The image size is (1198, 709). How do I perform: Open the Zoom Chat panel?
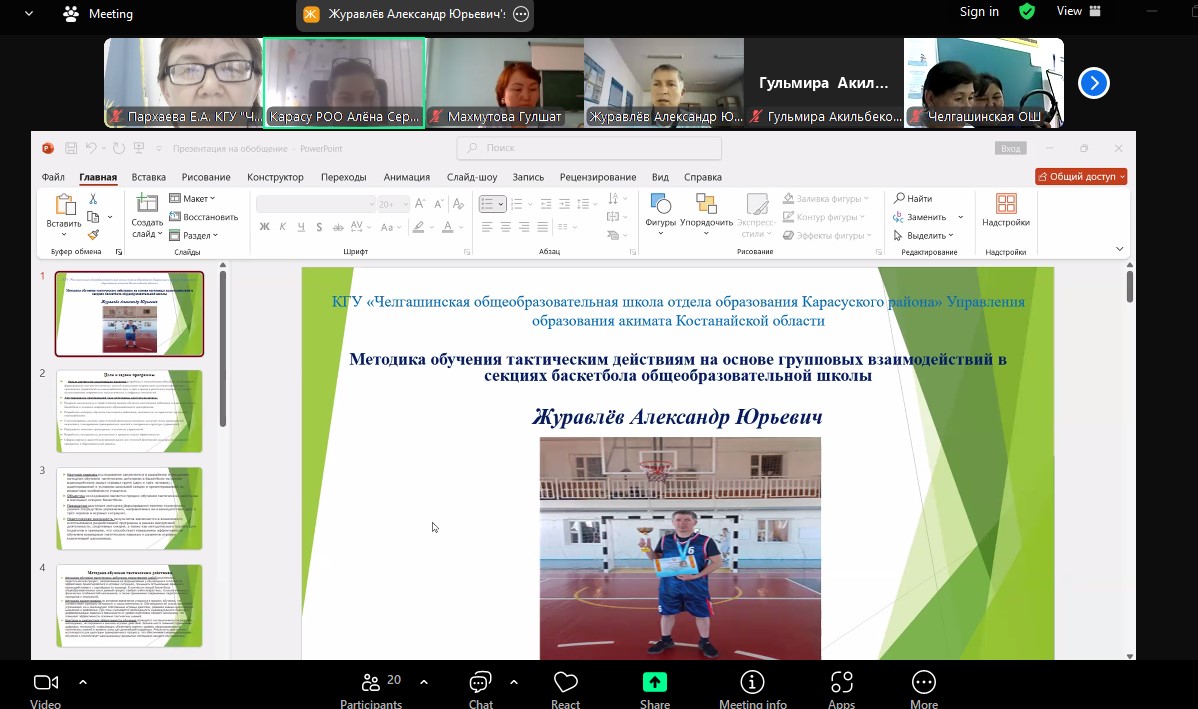[x=480, y=683]
